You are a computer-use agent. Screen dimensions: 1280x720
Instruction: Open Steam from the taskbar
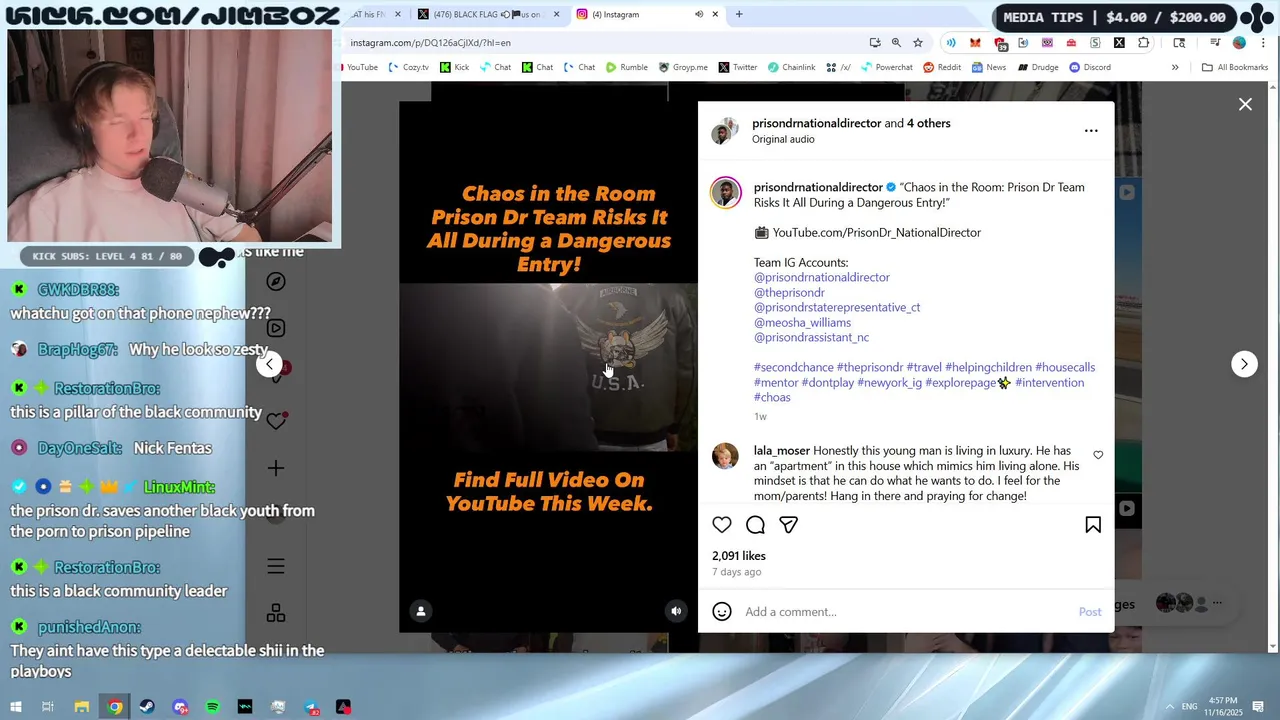tap(147, 707)
